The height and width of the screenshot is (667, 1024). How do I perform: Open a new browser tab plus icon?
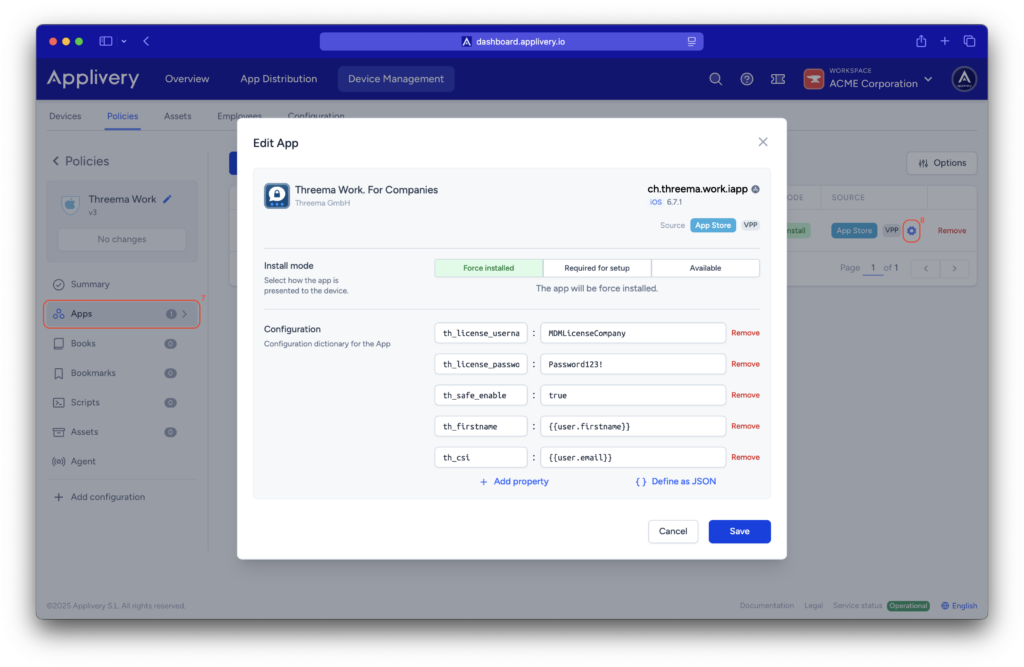coord(944,41)
